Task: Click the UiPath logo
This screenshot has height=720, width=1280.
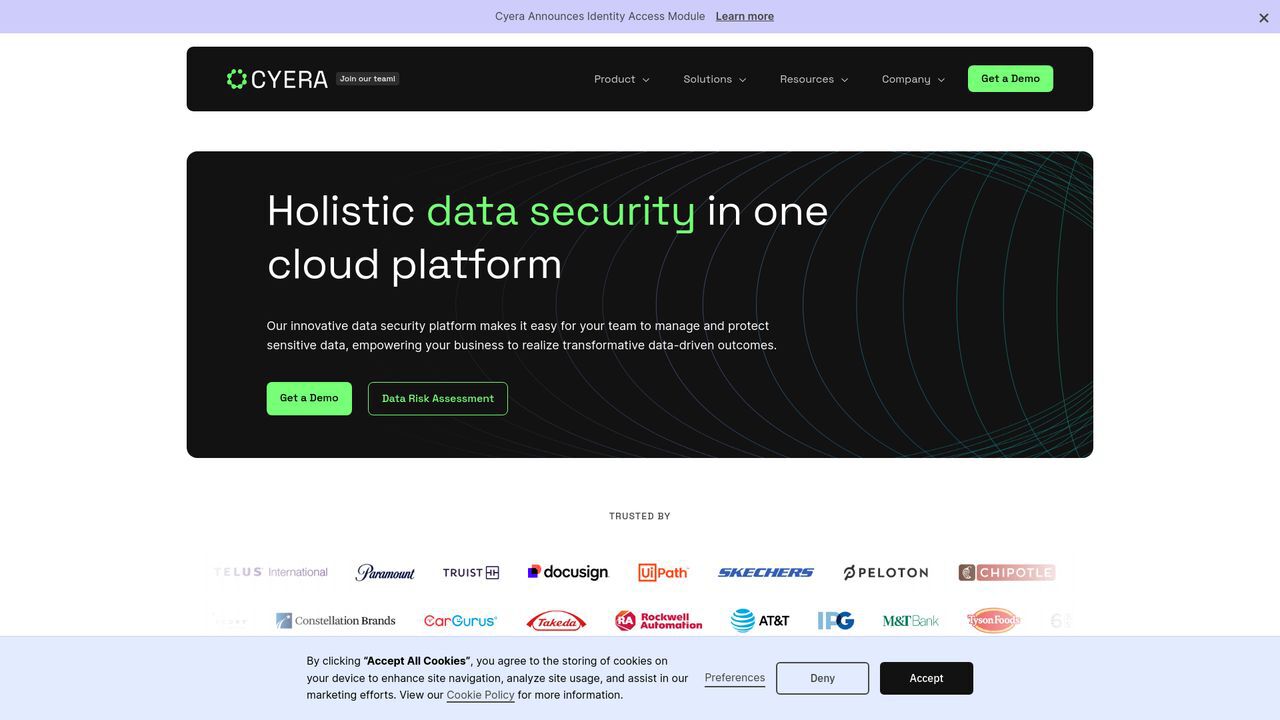Action: point(663,572)
